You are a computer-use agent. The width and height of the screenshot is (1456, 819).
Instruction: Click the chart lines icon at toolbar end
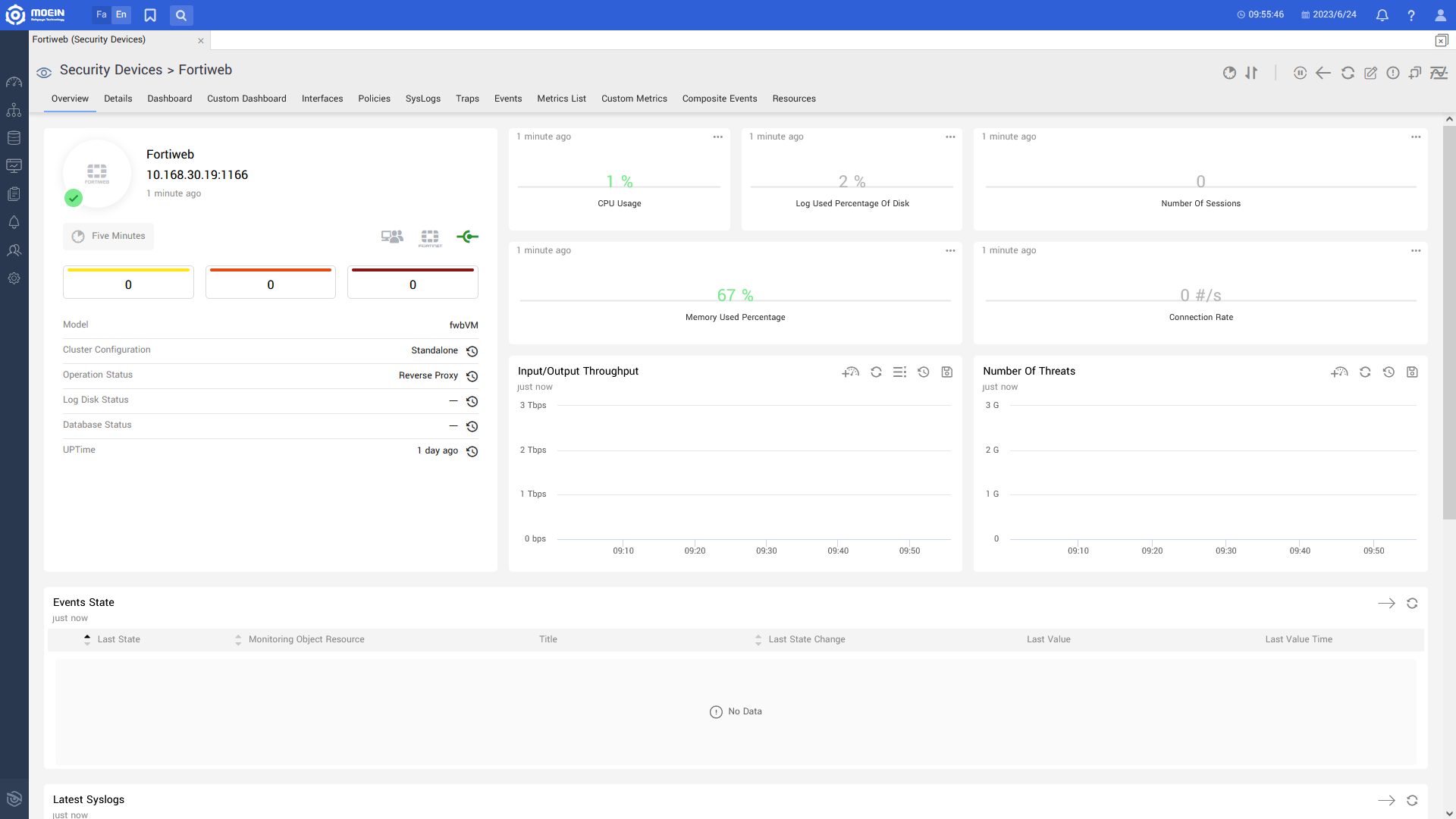[x=1439, y=73]
